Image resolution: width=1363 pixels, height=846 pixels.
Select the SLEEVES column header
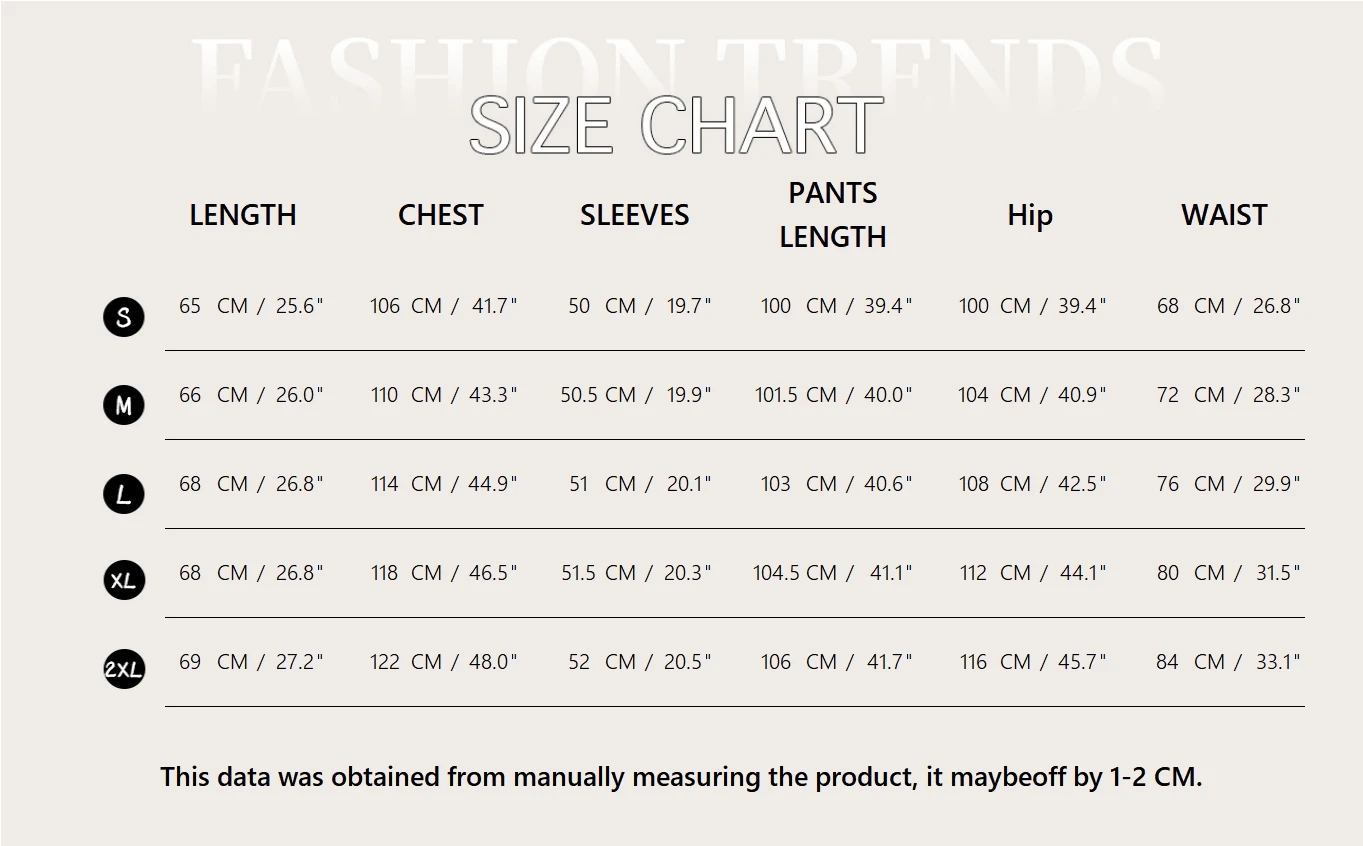tap(634, 215)
